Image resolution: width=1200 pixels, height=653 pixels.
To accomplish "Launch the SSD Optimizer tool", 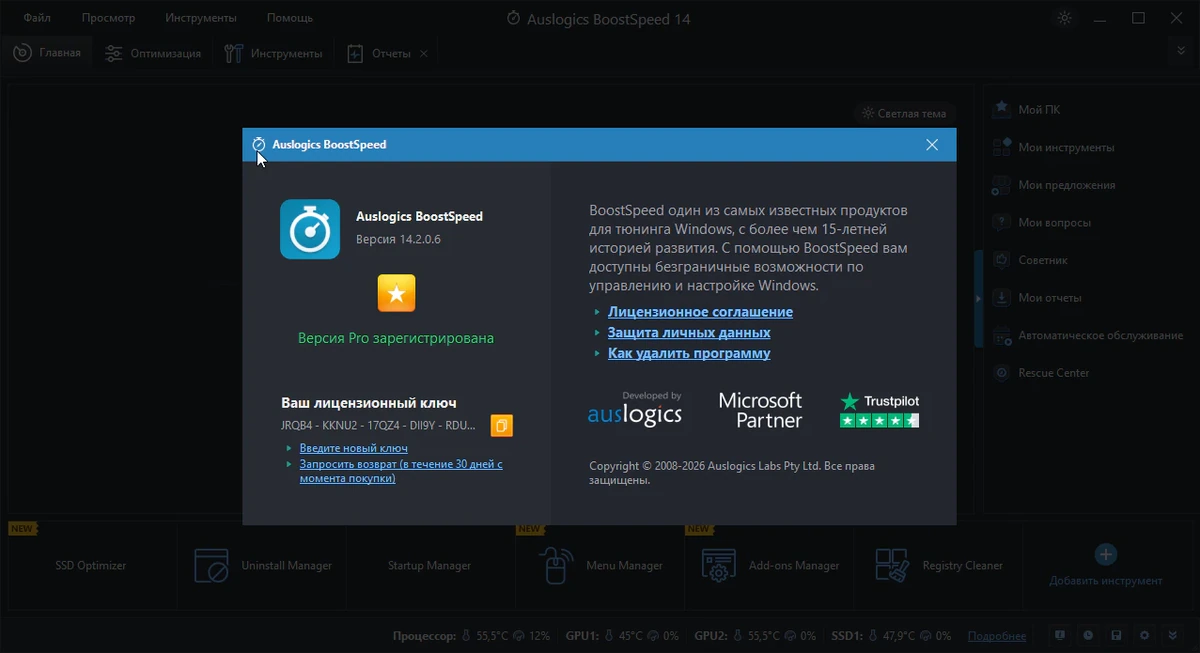I will click(x=91, y=565).
